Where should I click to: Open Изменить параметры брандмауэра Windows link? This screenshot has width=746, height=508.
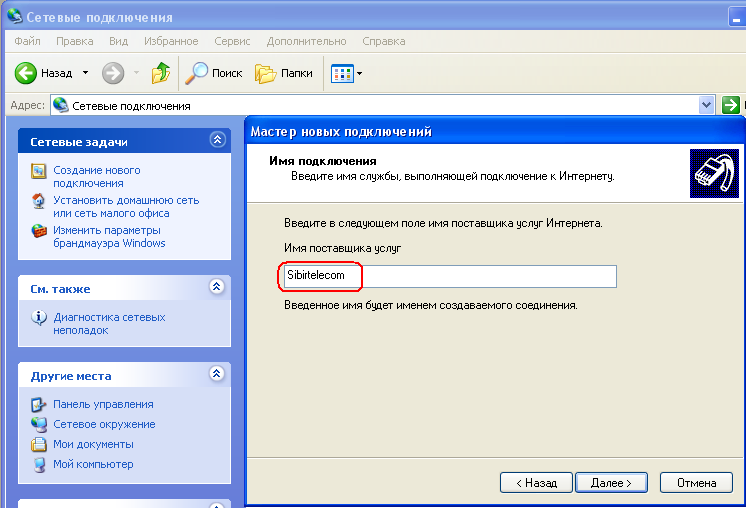(x=109, y=236)
